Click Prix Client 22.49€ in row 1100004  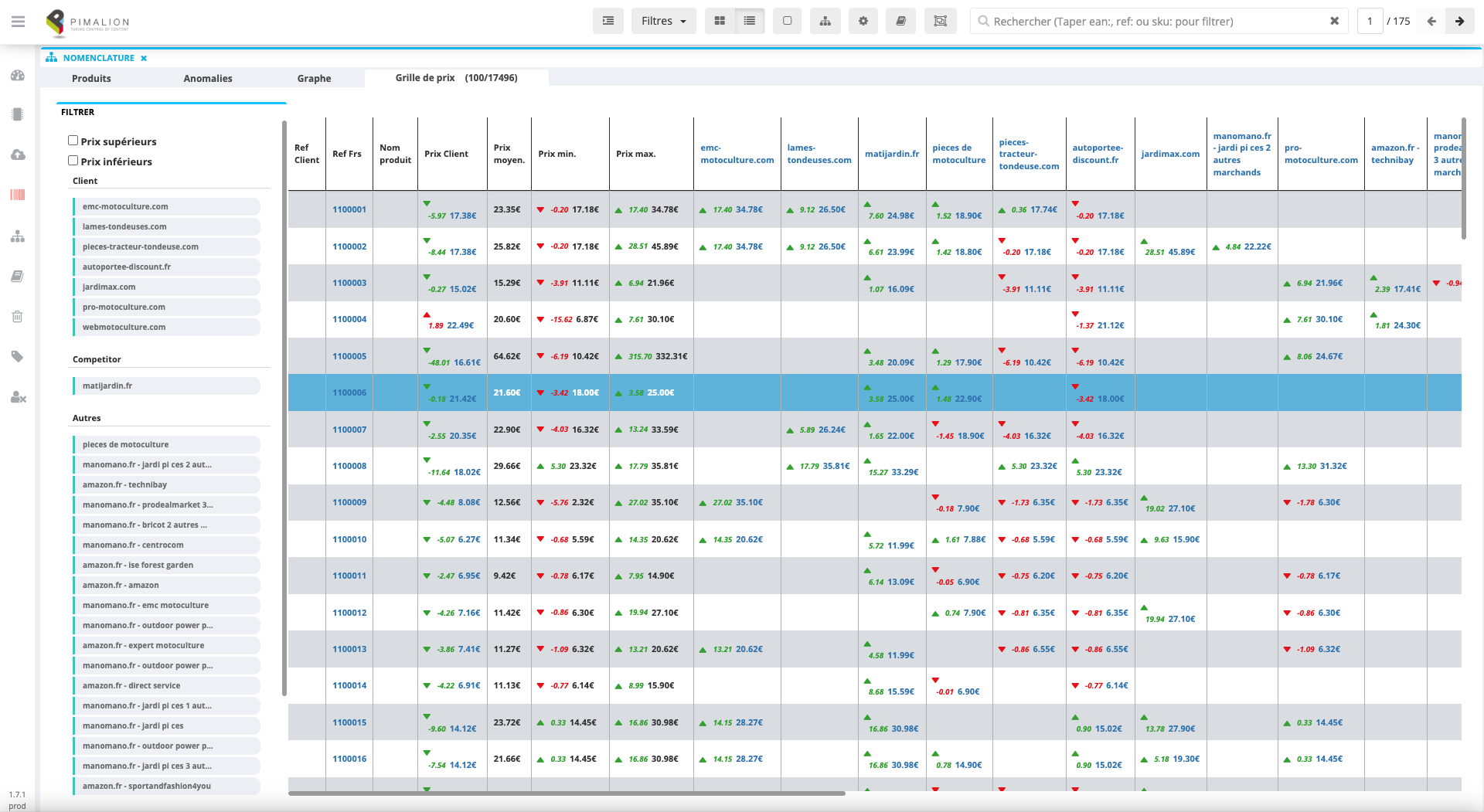tap(460, 325)
